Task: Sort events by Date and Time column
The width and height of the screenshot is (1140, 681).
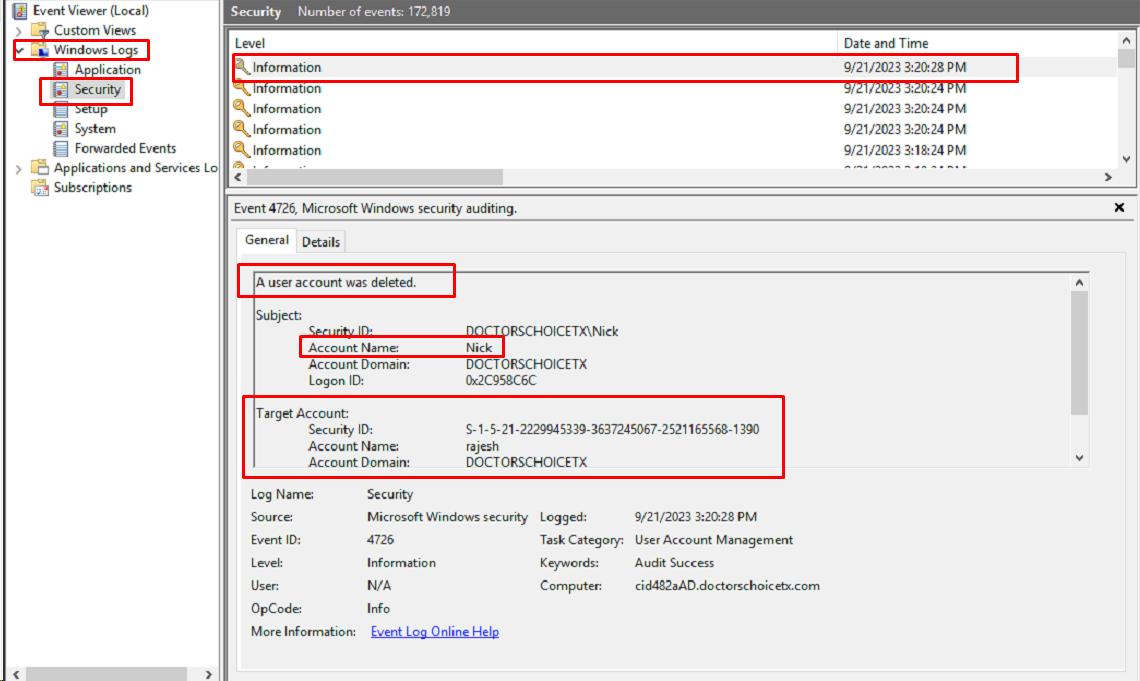Action: 886,43
